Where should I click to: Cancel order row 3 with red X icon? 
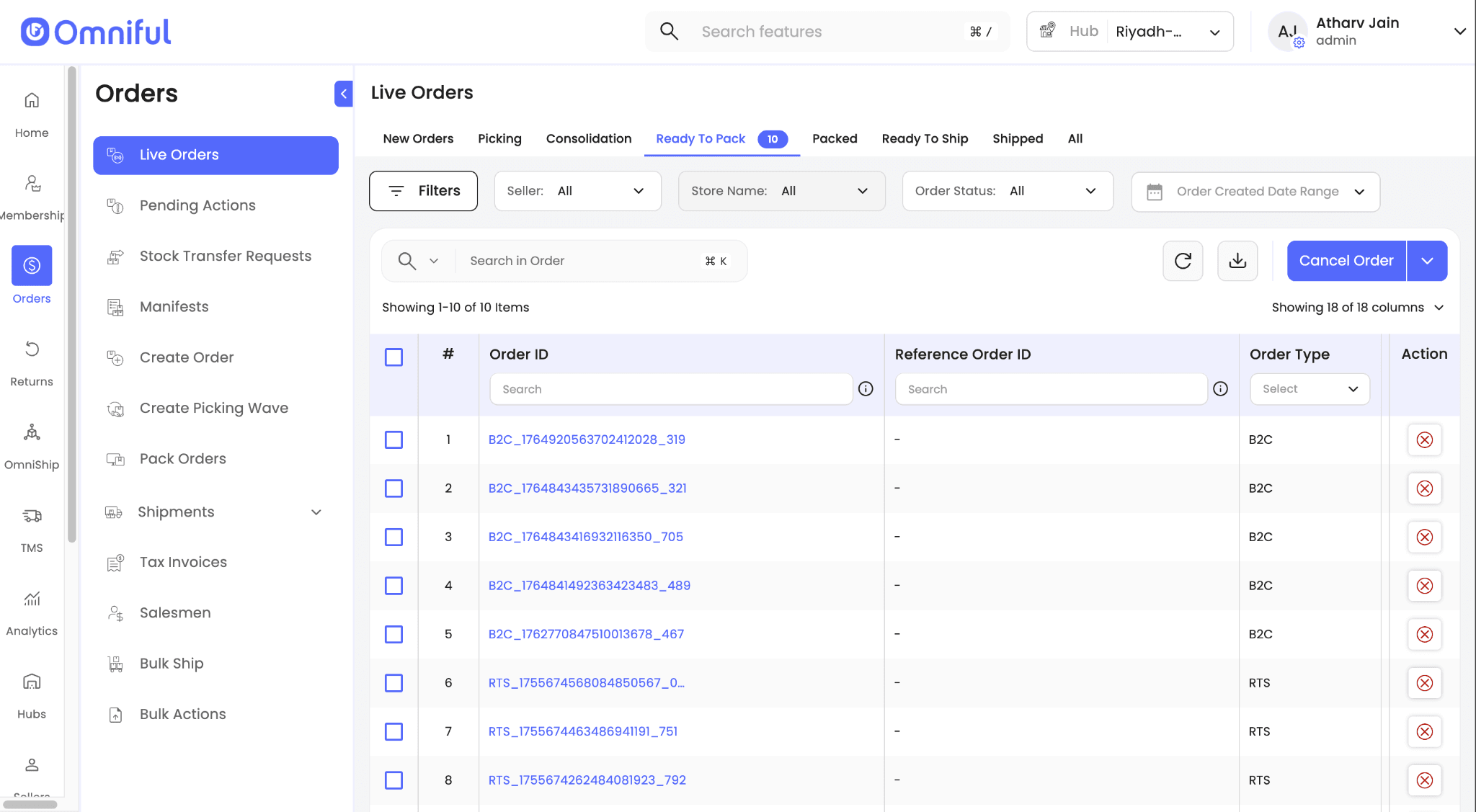[x=1424, y=537]
